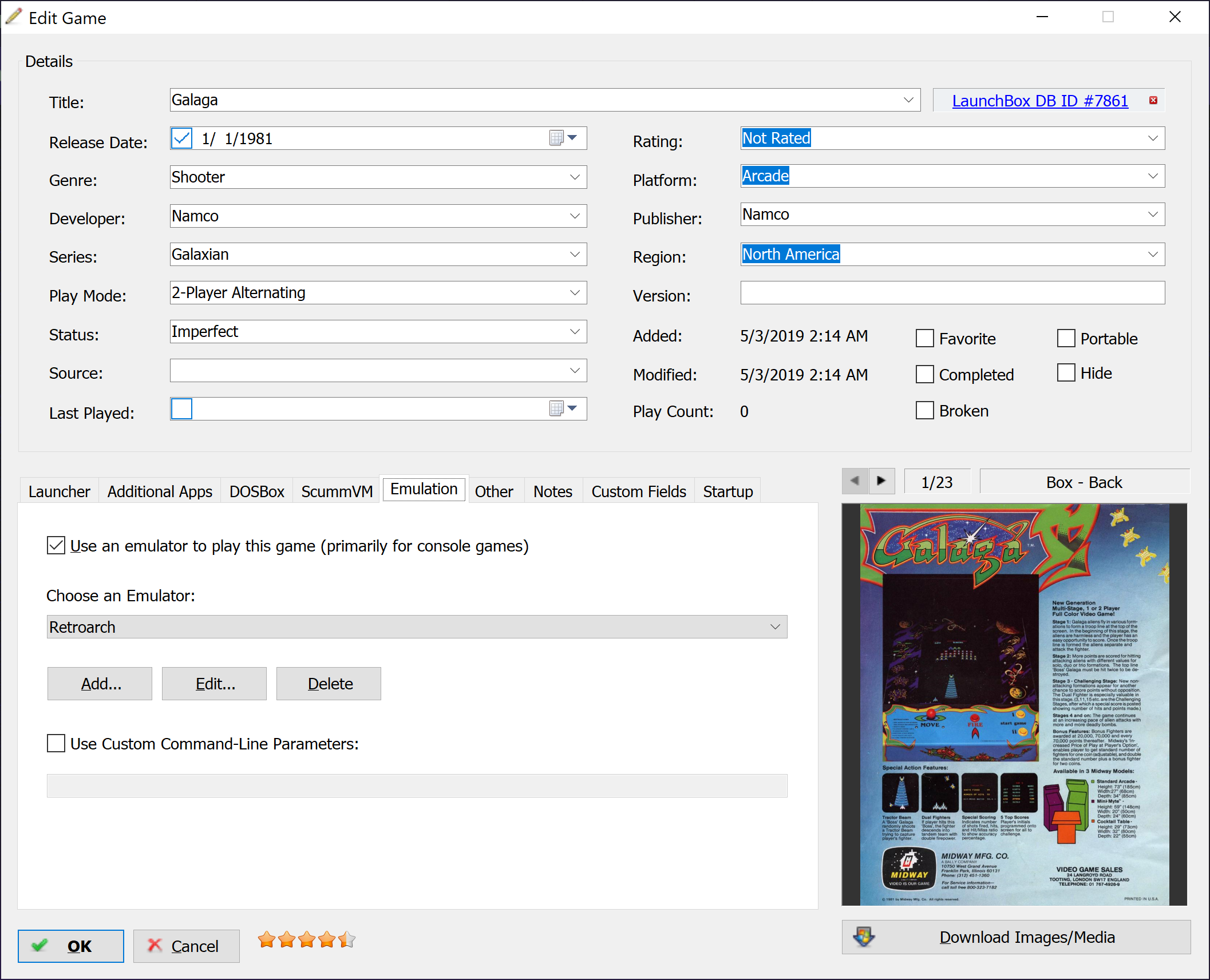Open the Last Played calendar picker icon
1210x980 pixels.
tap(563, 408)
